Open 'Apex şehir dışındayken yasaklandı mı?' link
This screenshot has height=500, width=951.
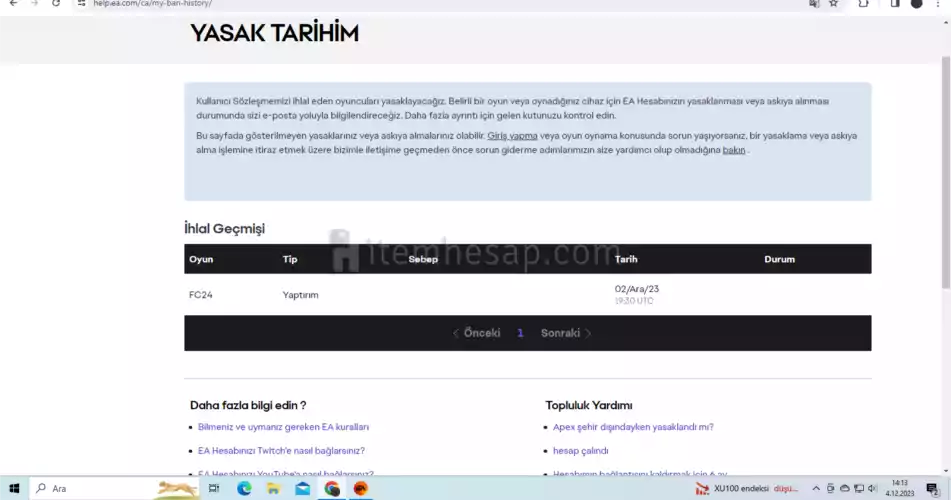pyautogui.click(x=633, y=427)
